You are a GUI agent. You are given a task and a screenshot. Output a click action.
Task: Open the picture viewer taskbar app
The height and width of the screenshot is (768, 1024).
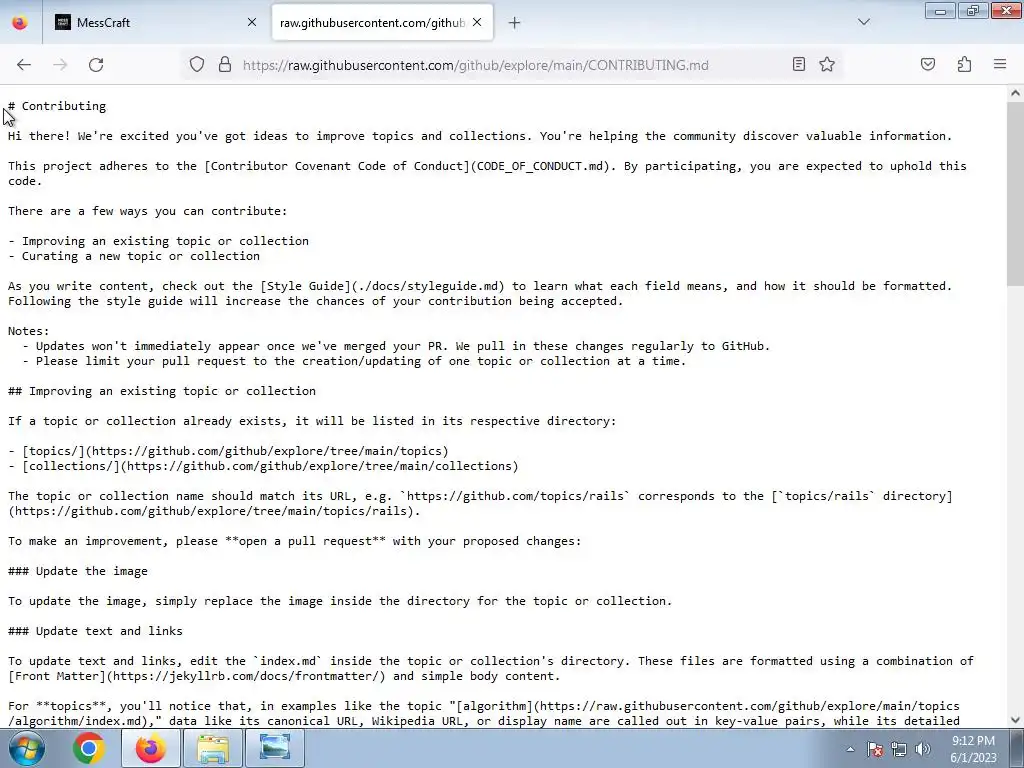pos(275,748)
